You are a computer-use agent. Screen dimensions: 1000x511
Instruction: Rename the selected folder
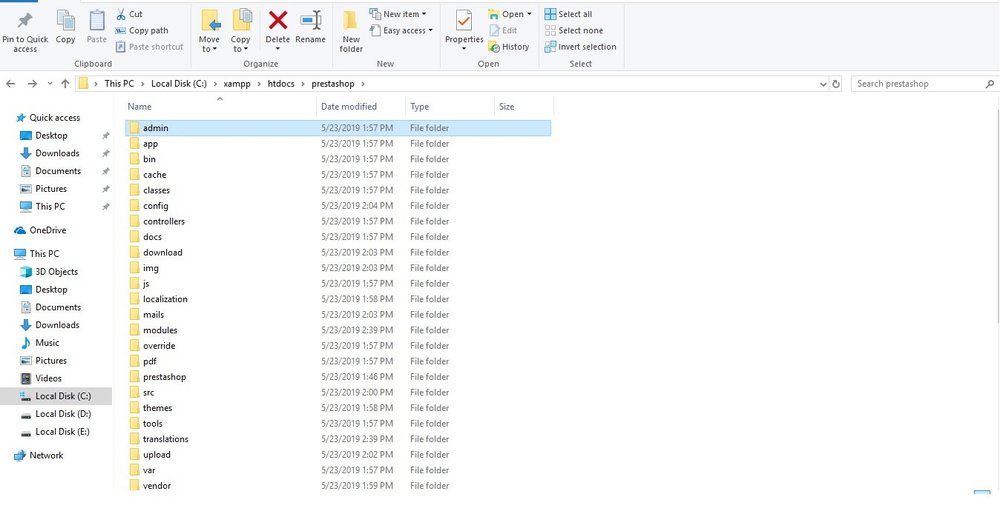click(x=311, y=28)
